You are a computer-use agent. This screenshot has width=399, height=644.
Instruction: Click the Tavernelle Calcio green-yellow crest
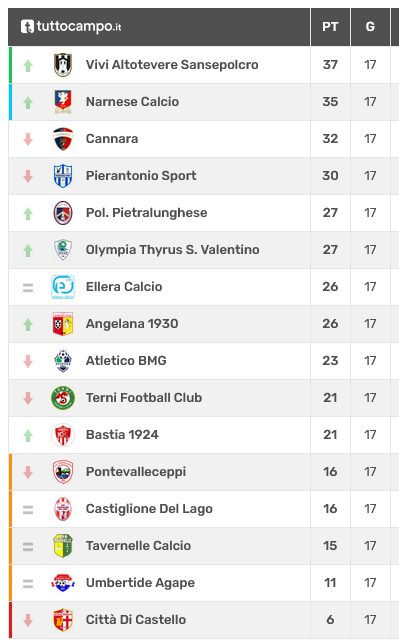pos(63,545)
